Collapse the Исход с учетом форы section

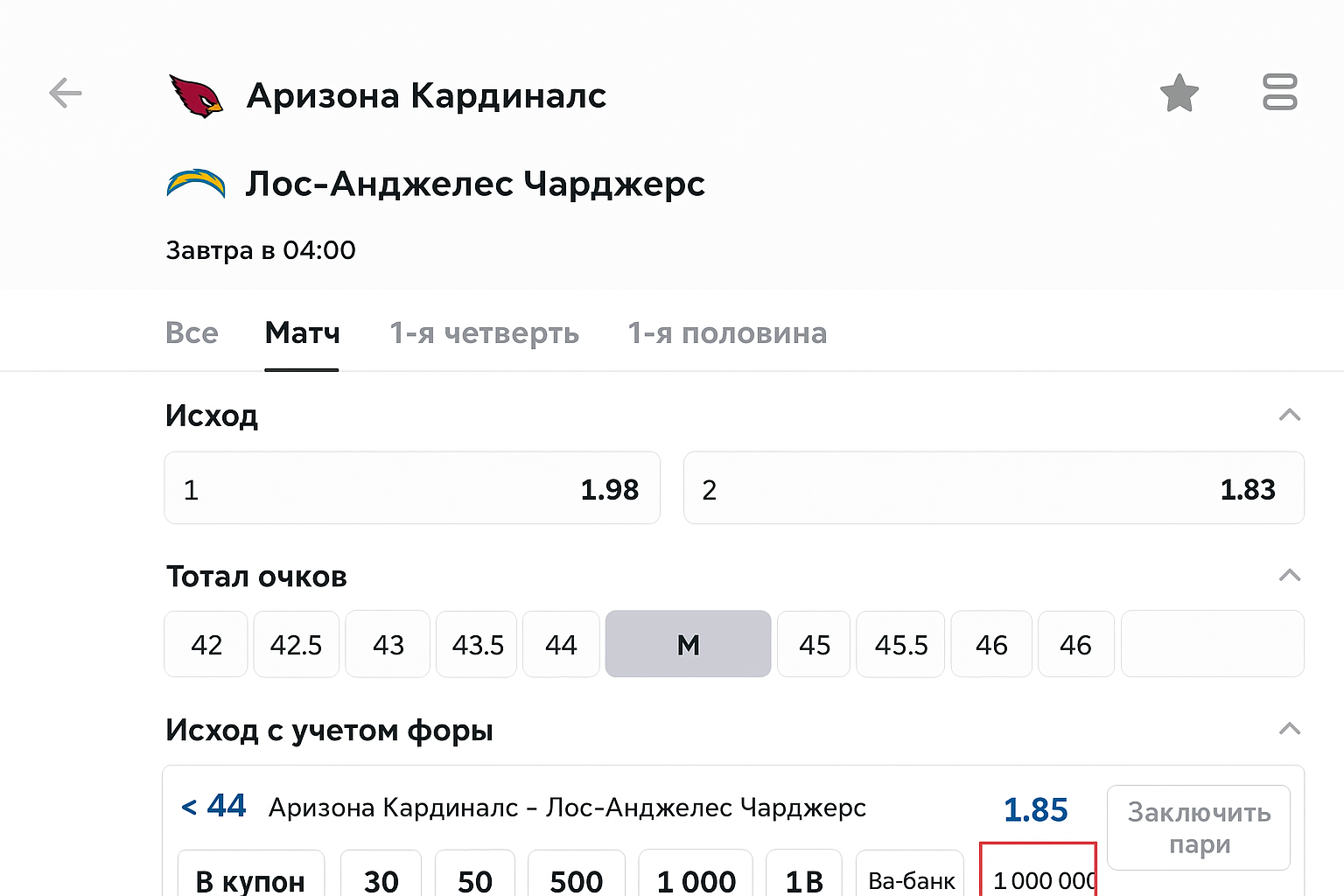pos(1289,729)
